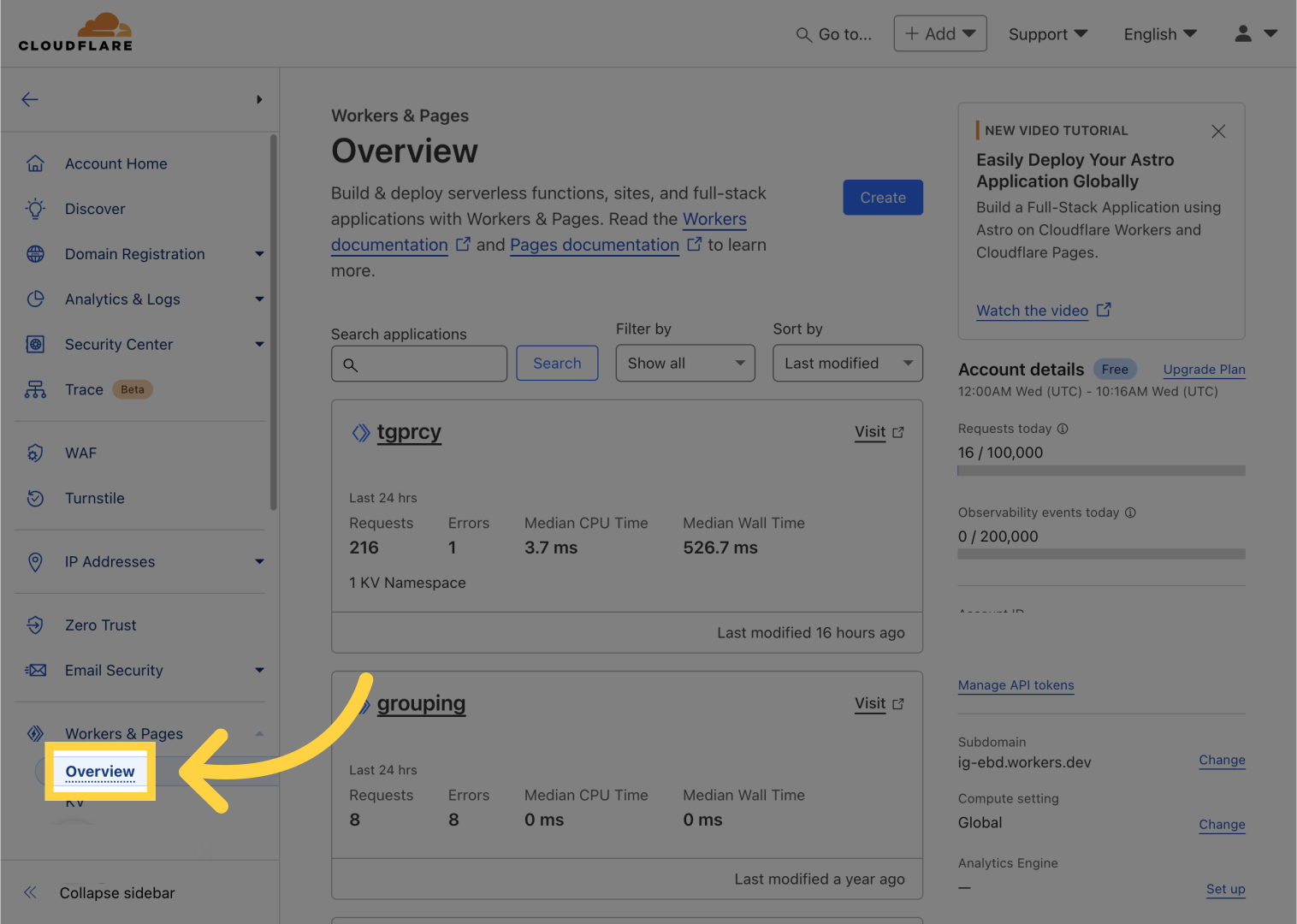1297x924 pixels.
Task: Click the Workers & Pages diamond icon
Action: click(x=35, y=733)
